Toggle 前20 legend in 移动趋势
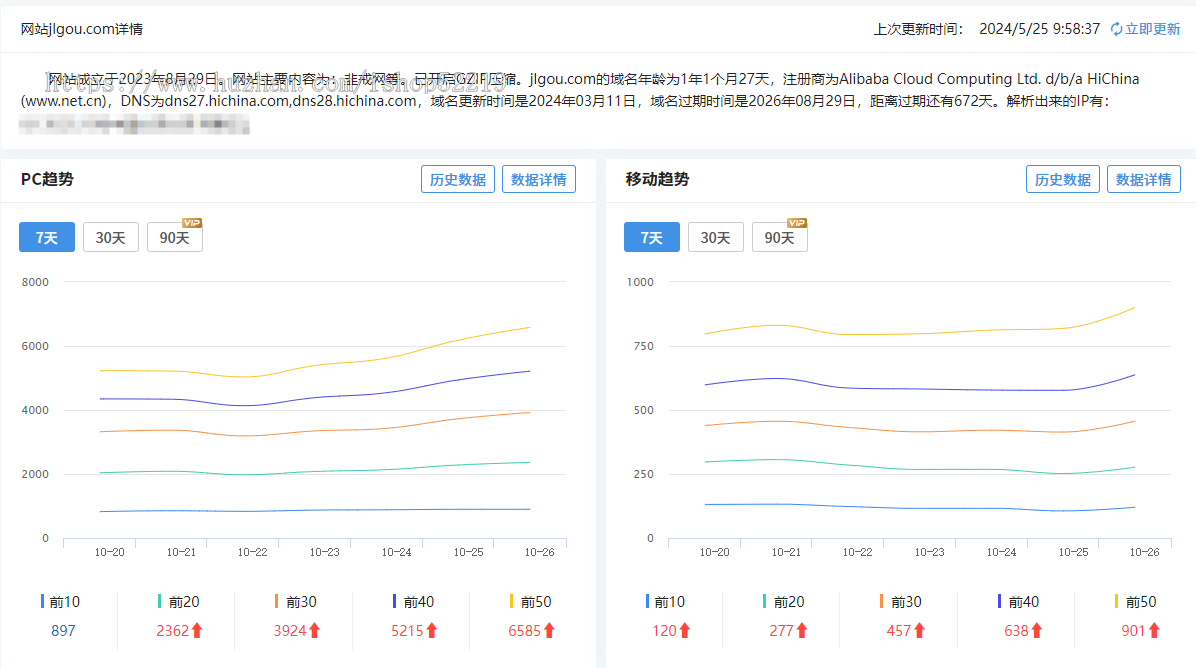The width and height of the screenshot is (1196, 668). coord(783,602)
